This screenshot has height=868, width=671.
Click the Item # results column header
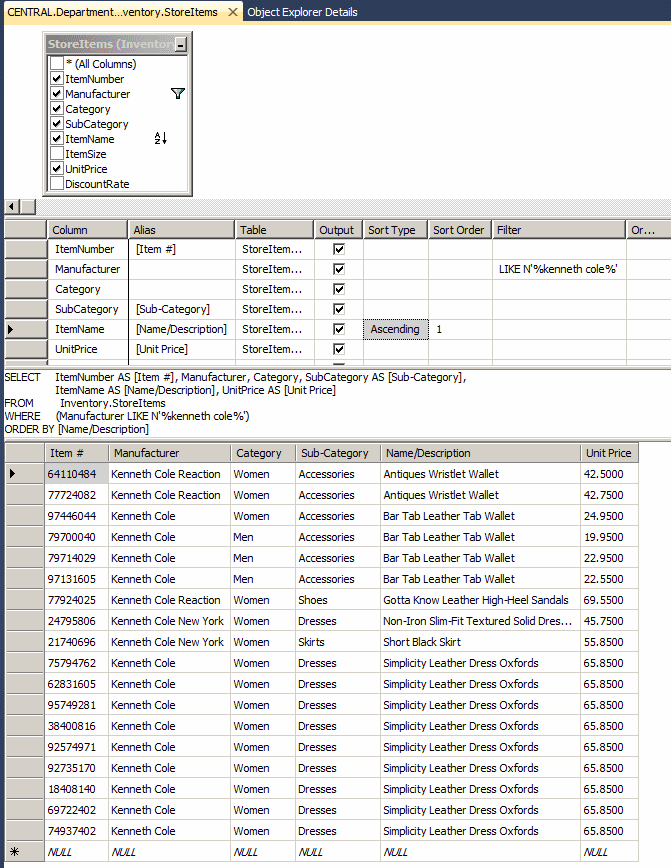coord(76,453)
